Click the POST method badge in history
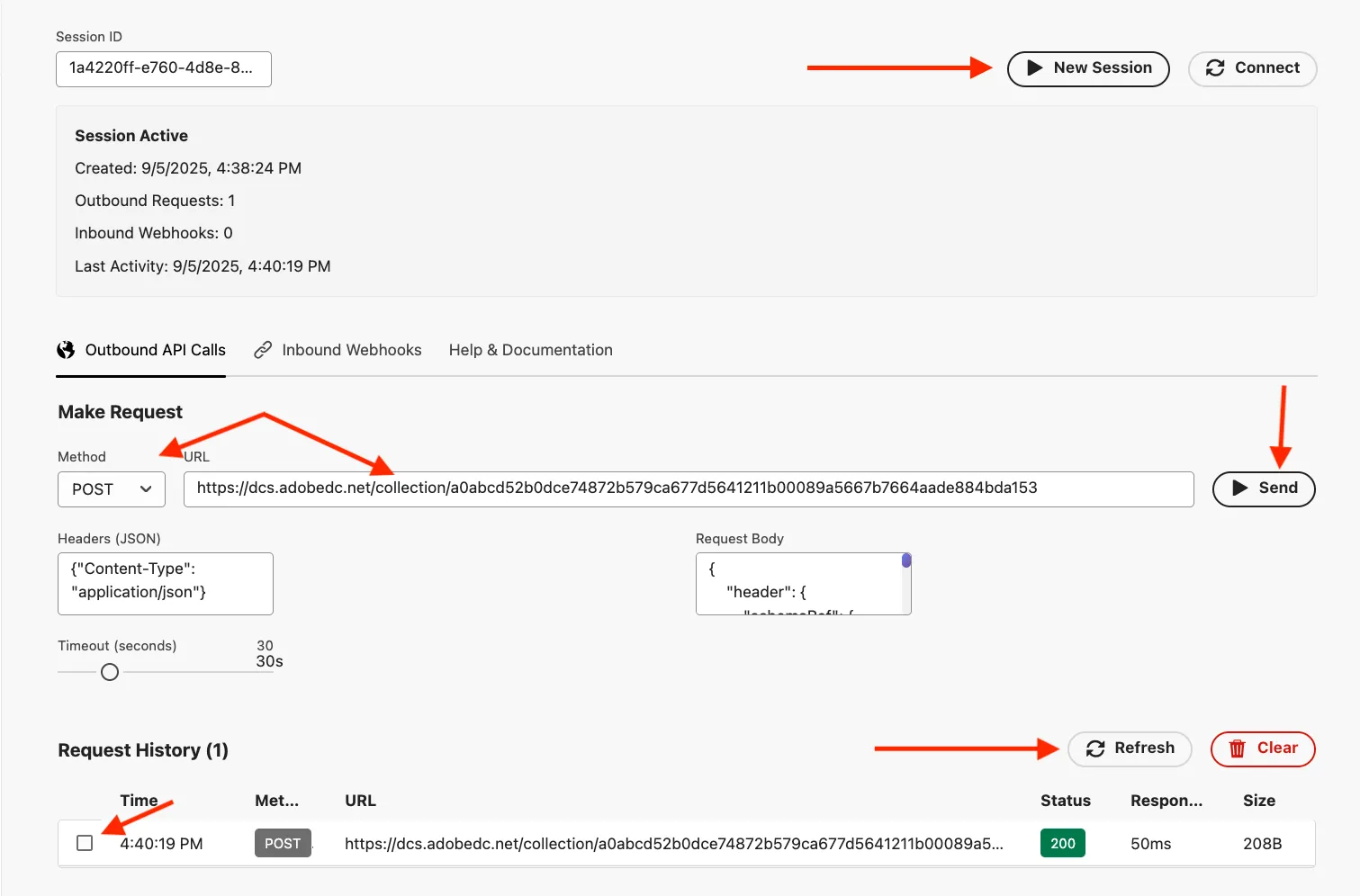Image resolution: width=1360 pixels, height=896 pixels. tap(283, 843)
